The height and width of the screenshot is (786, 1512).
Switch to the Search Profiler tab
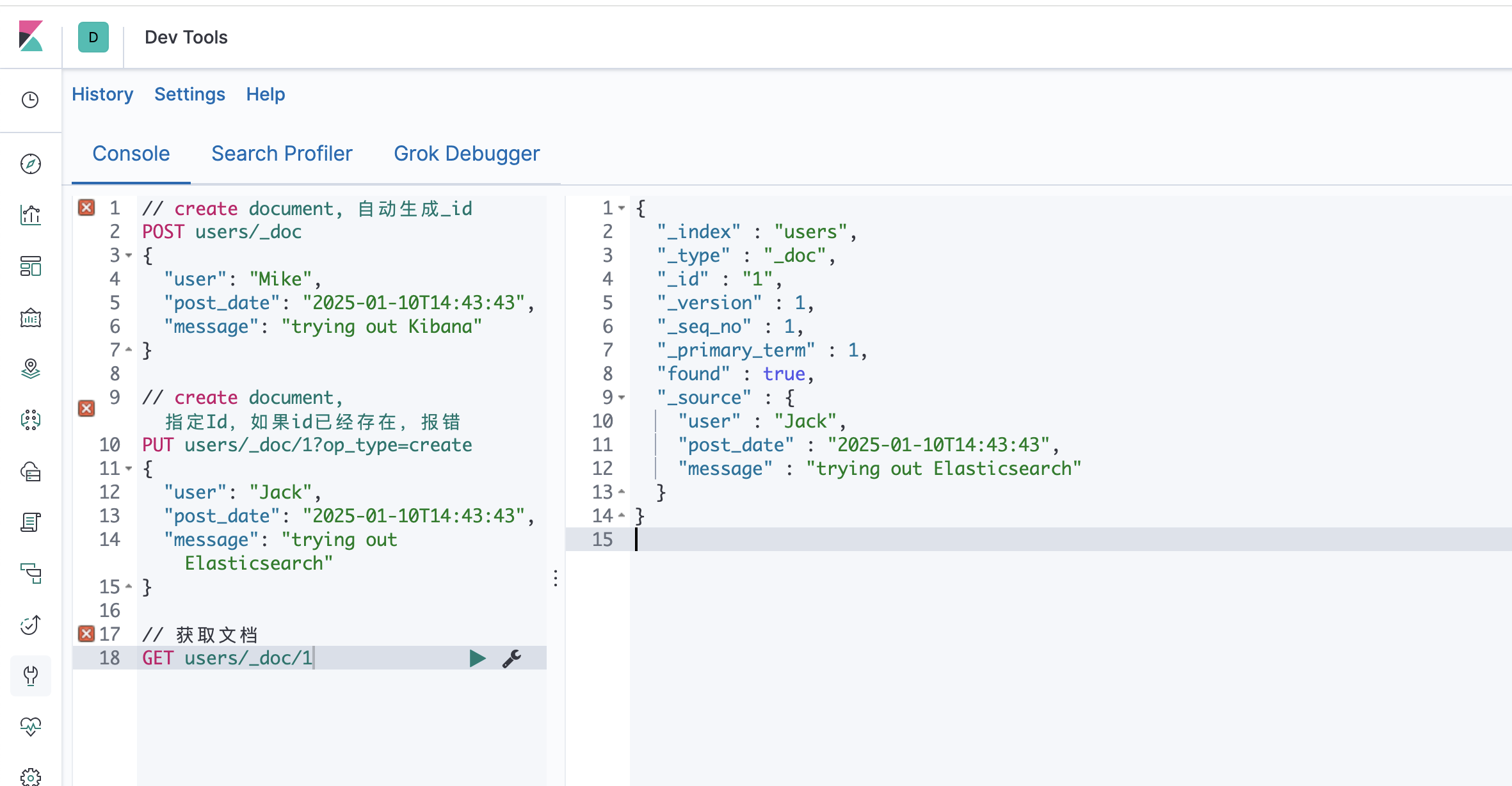pyautogui.click(x=282, y=154)
